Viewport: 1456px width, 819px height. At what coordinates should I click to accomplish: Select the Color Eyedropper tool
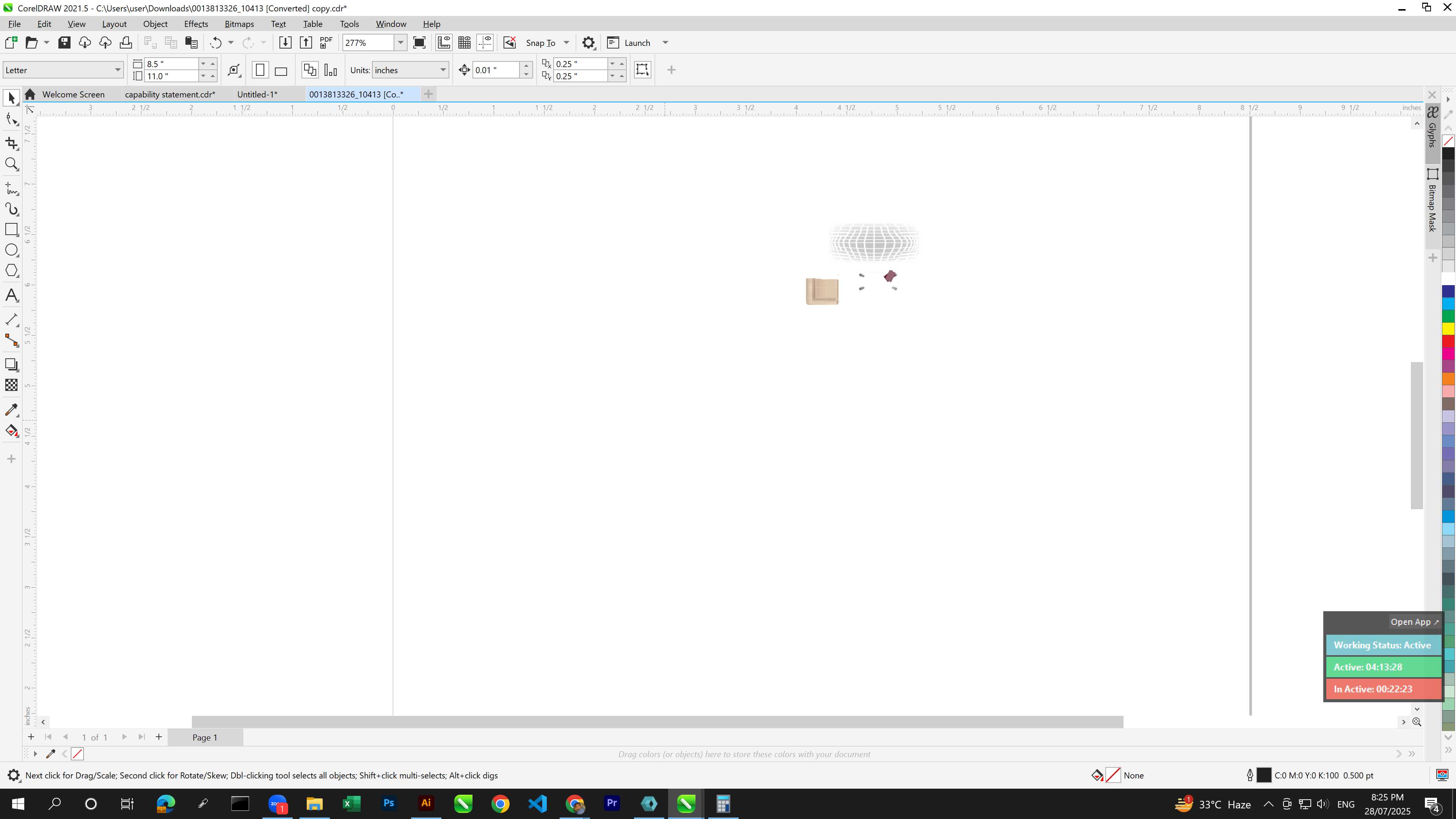coord(11,410)
